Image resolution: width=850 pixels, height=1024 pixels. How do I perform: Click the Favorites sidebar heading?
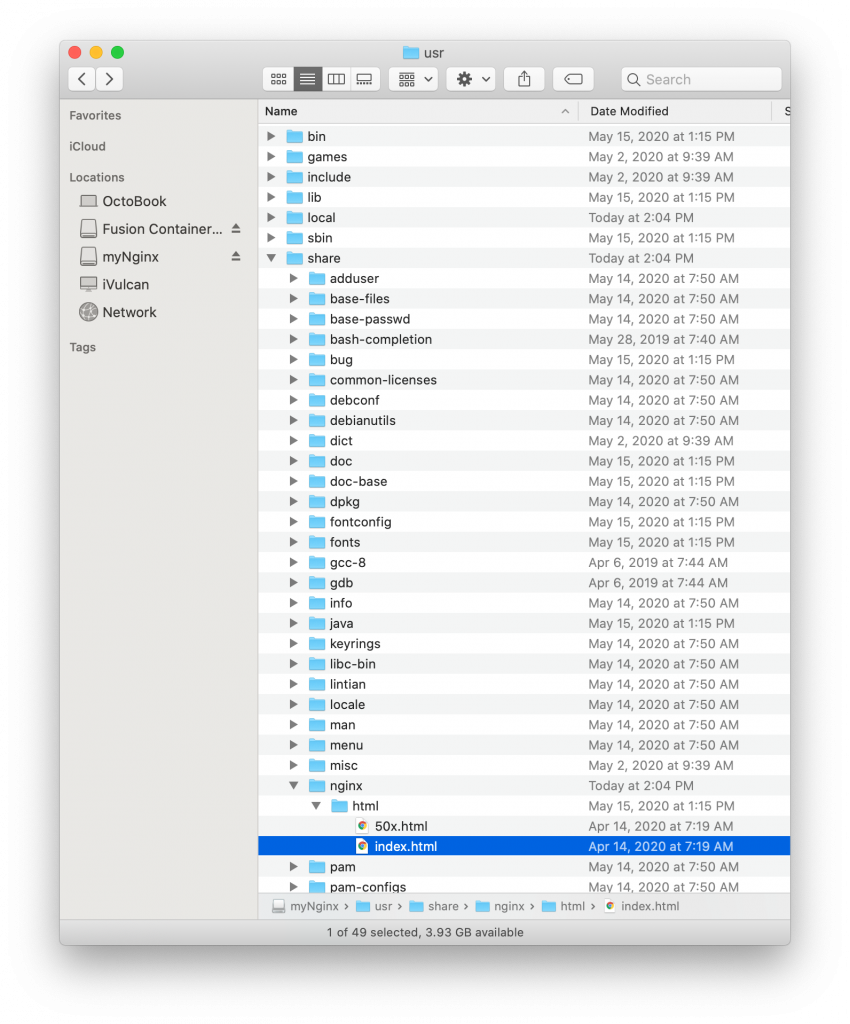[x=95, y=115]
